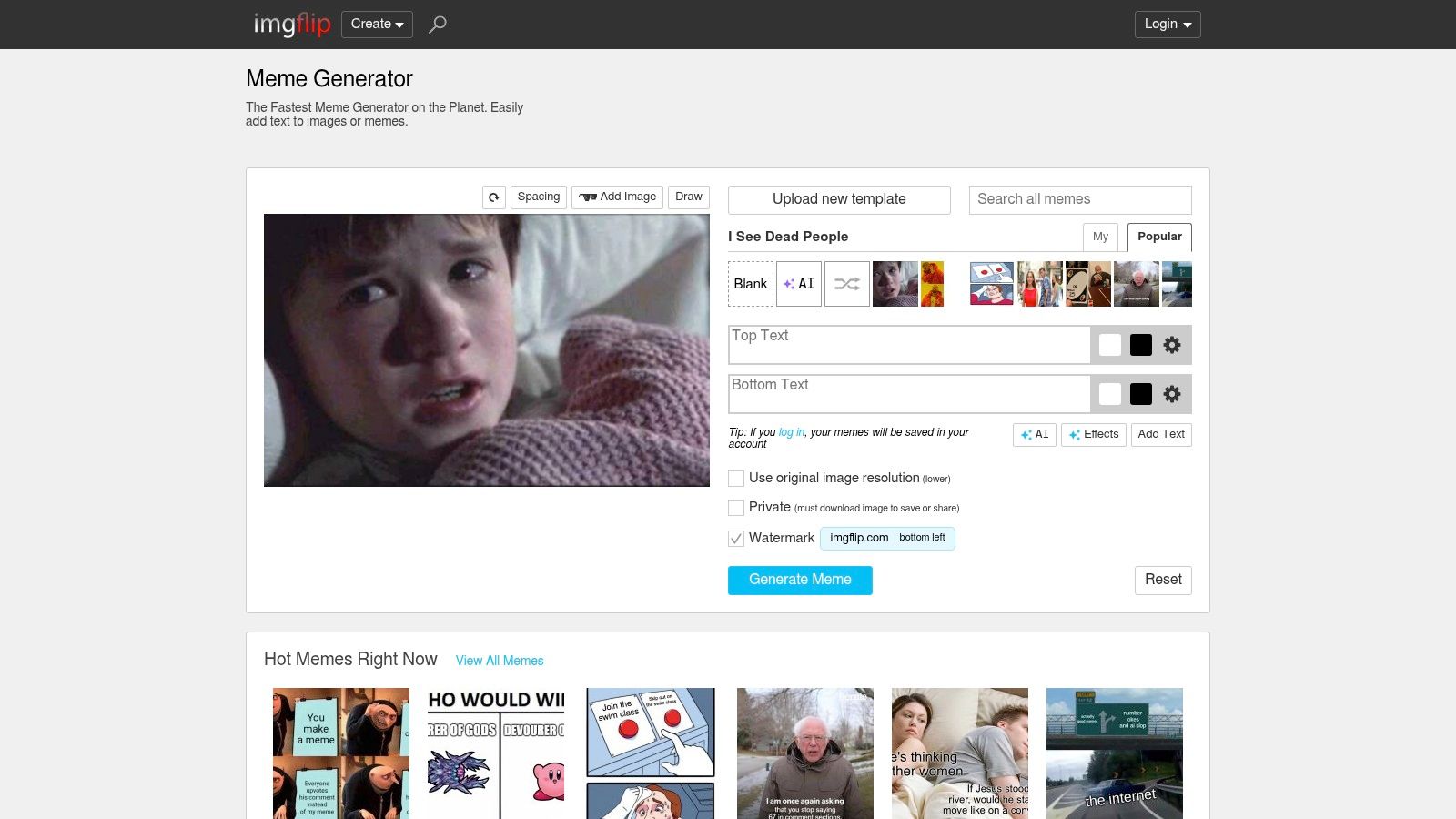Expand the Login dropdown

[1168, 25]
